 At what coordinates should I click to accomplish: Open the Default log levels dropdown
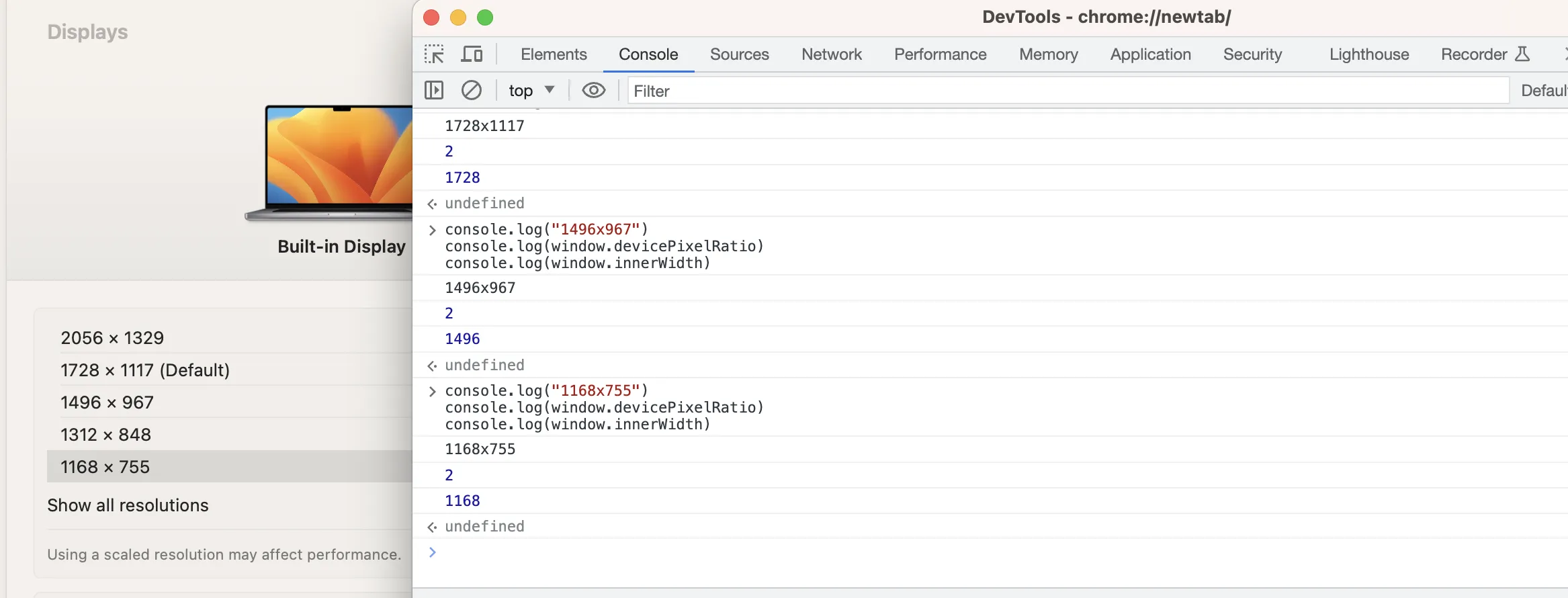coord(1544,90)
